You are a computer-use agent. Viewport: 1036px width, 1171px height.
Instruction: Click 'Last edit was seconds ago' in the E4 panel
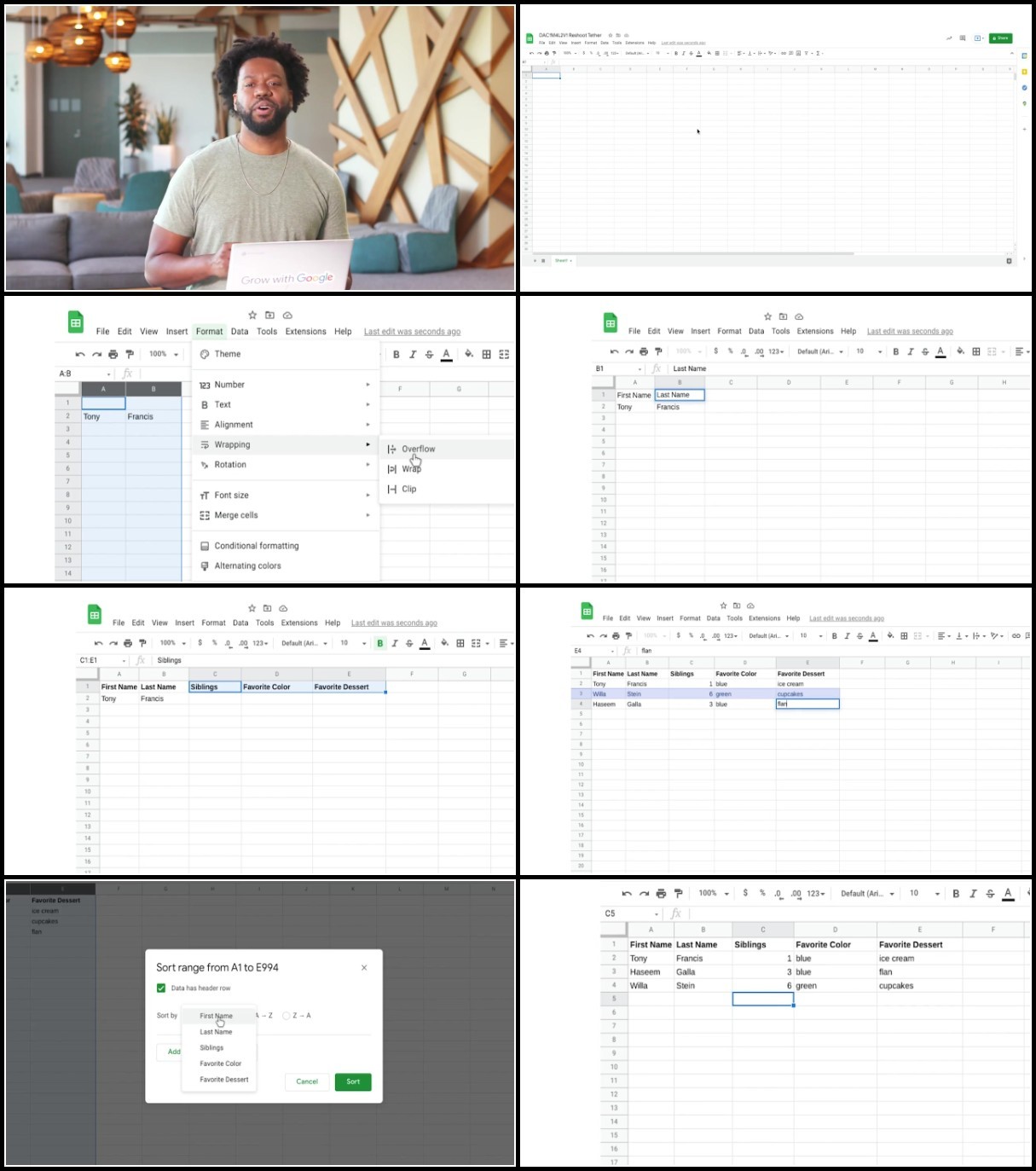847,618
